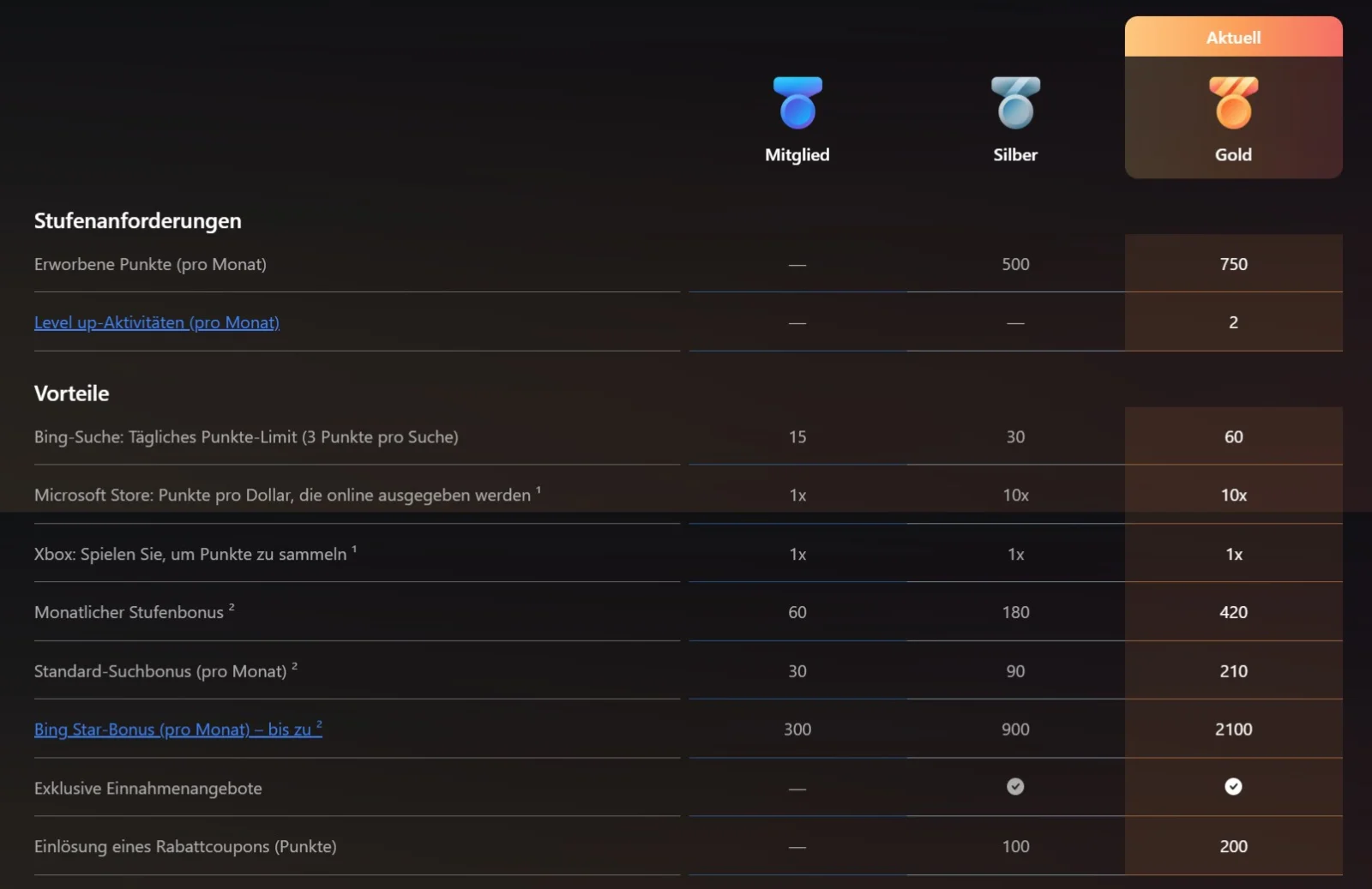
Task: Click the Silber medal icon
Action: coord(1015,103)
